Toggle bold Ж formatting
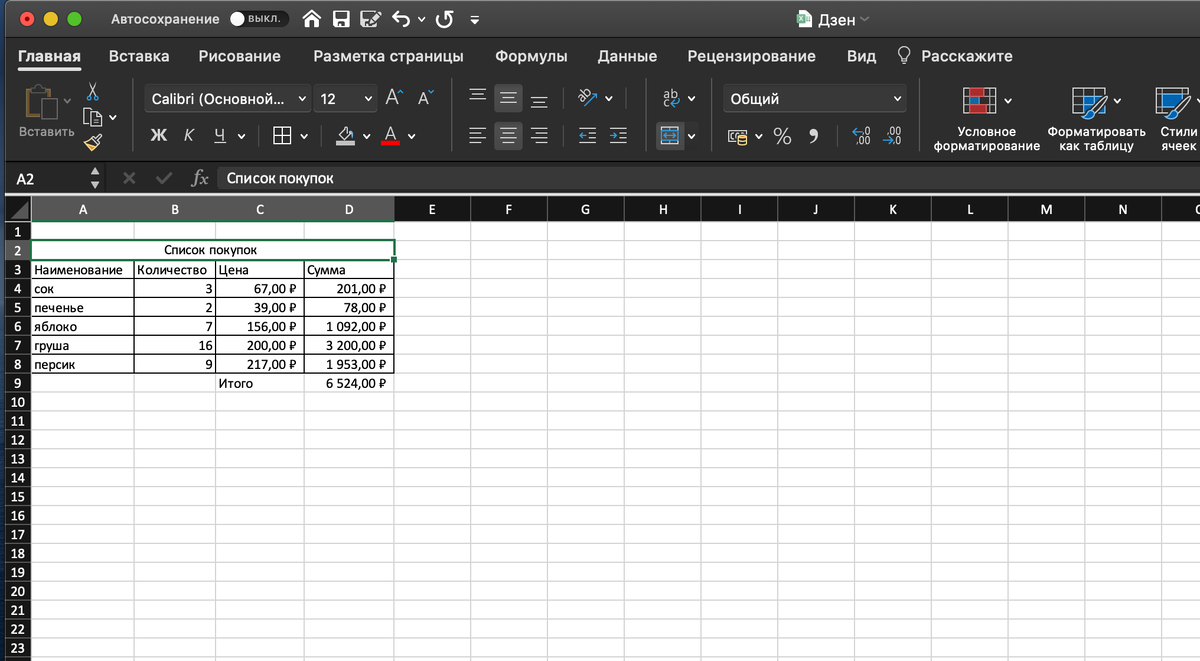The height and width of the screenshot is (661, 1200). tap(158, 136)
